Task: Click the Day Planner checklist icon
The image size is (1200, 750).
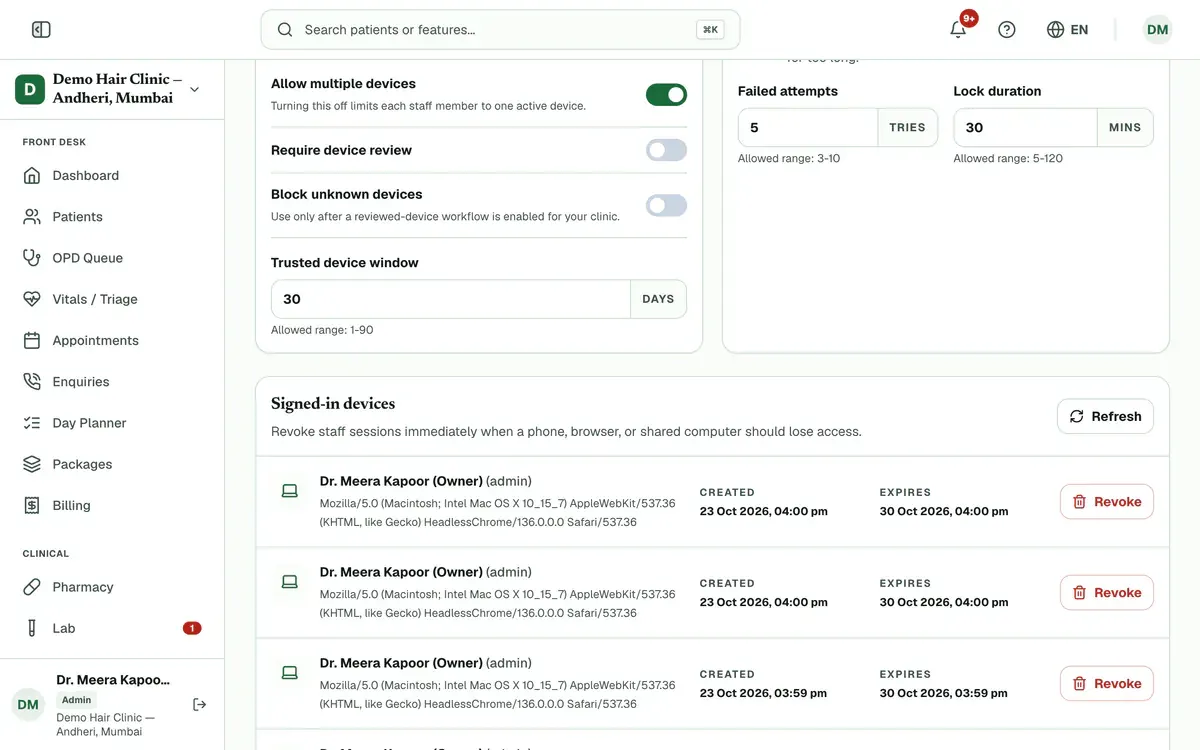Action: [32, 423]
